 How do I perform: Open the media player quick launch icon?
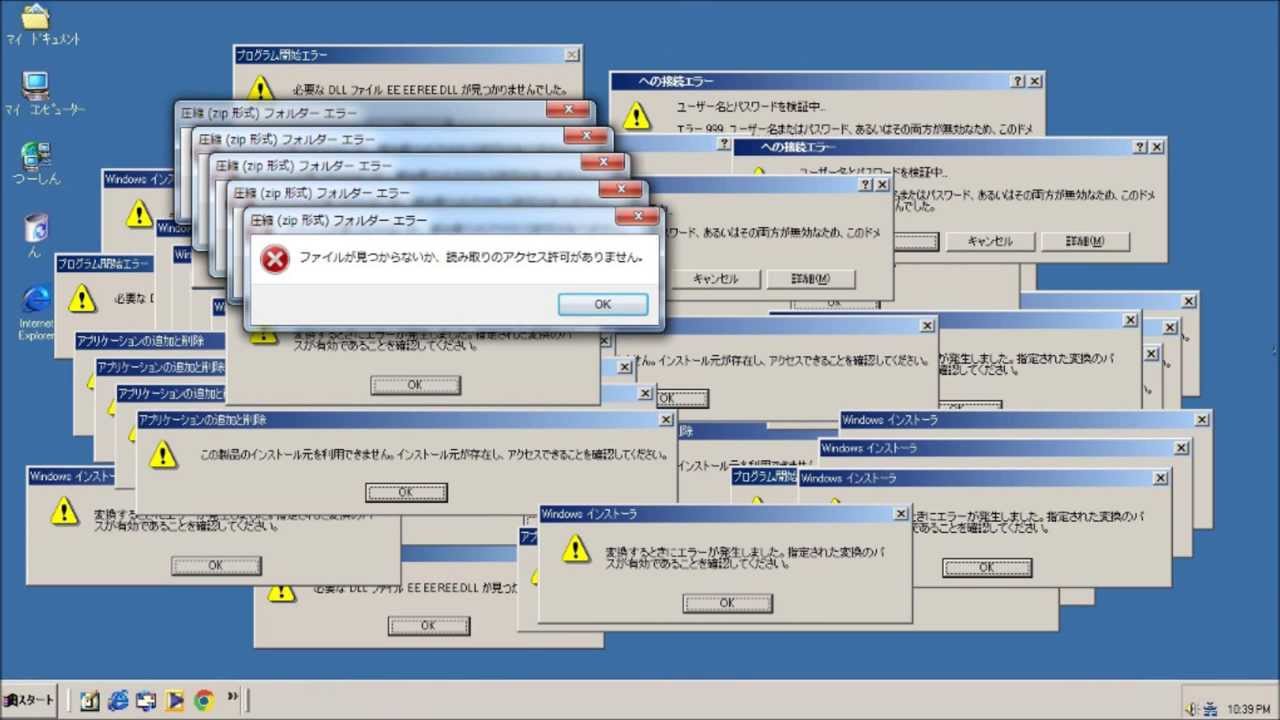[176, 700]
